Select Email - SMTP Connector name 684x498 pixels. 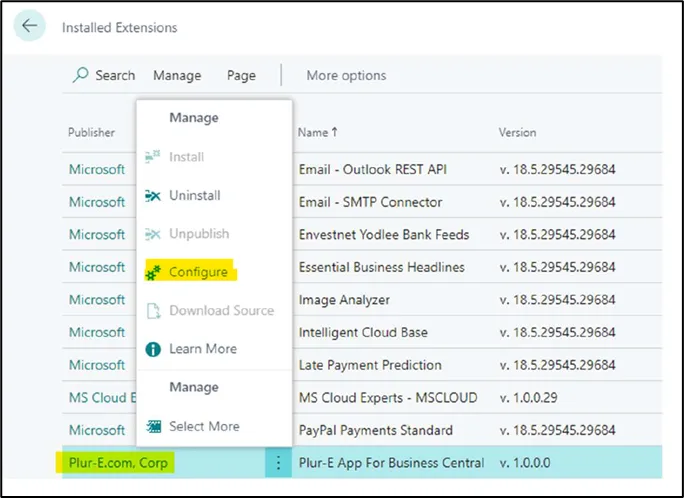point(370,202)
